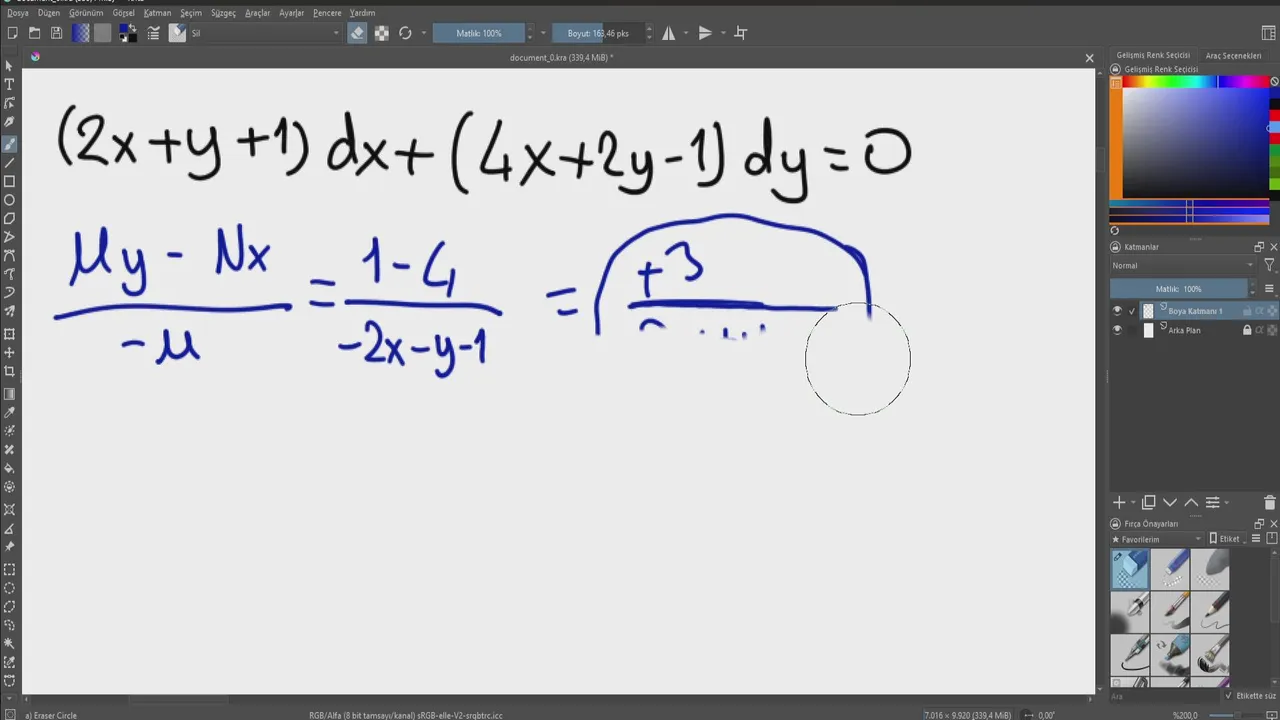This screenshot has height=720, width=1280.
Task: Select the Calligraphy tool
Action: coord(9,122)
